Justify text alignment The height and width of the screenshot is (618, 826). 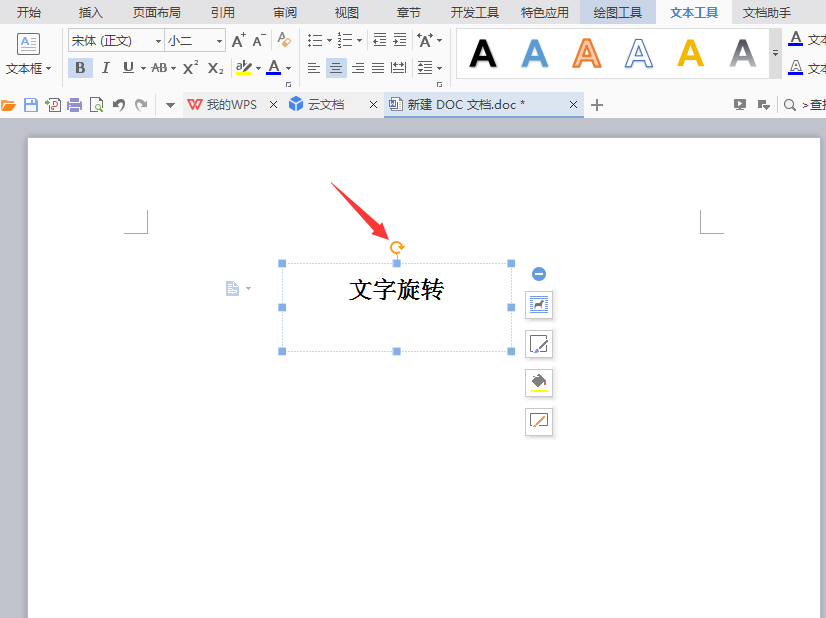pos(378,68)
